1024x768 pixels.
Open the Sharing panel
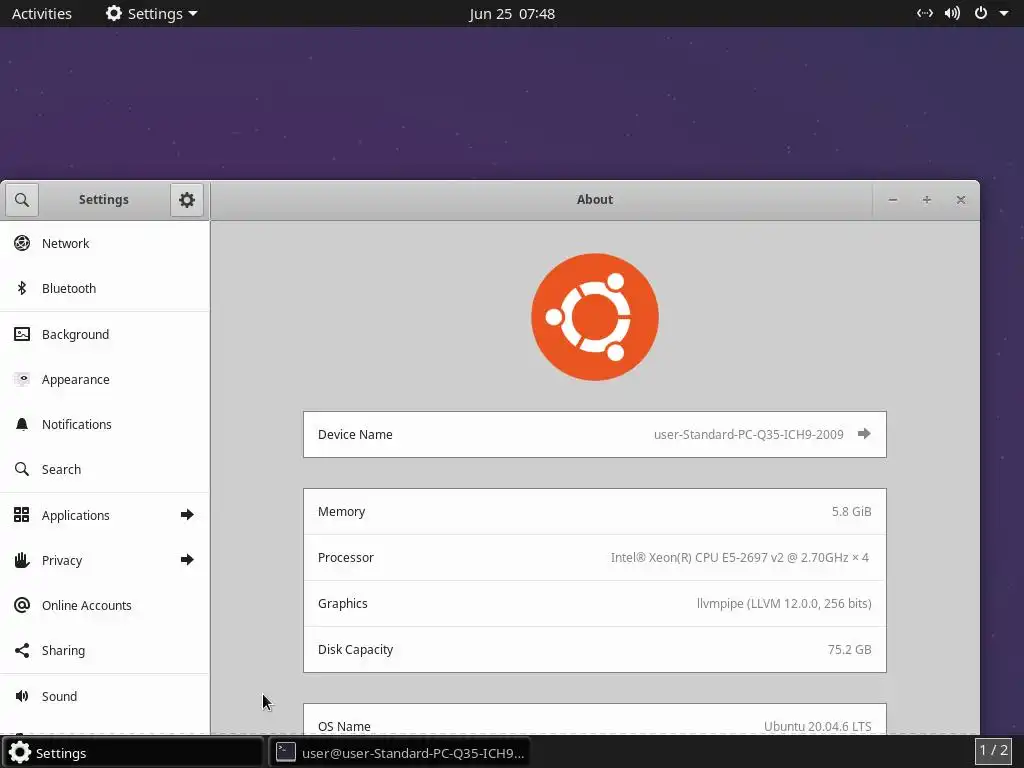(104, 650)
